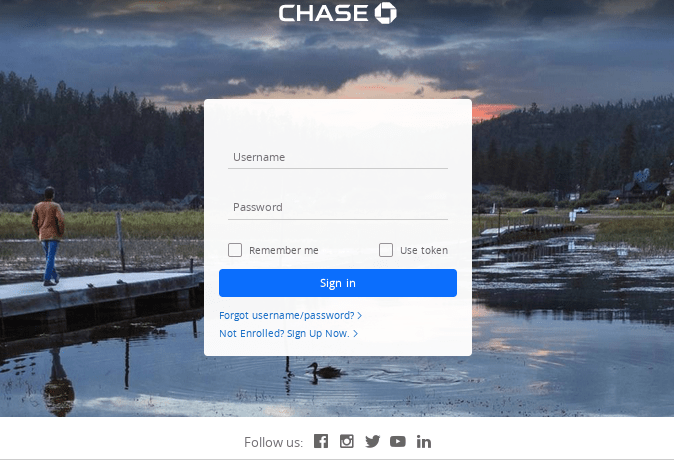Open the YouTube icon in footer
Image resolution: width=674 pixels, height=470 pixels.
point(398,442)
